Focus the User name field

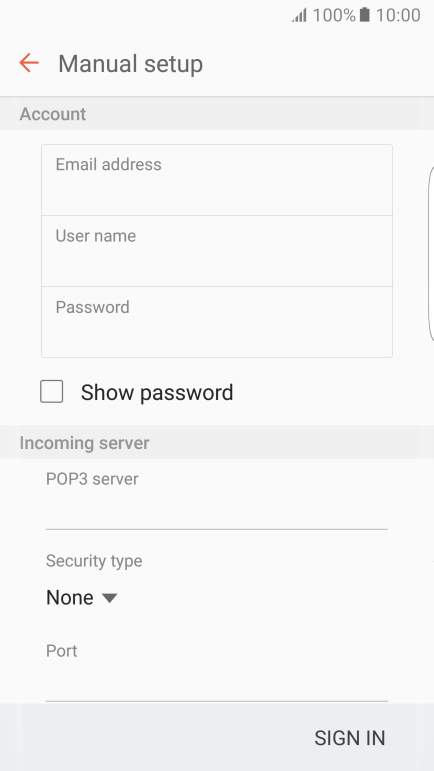217,251
